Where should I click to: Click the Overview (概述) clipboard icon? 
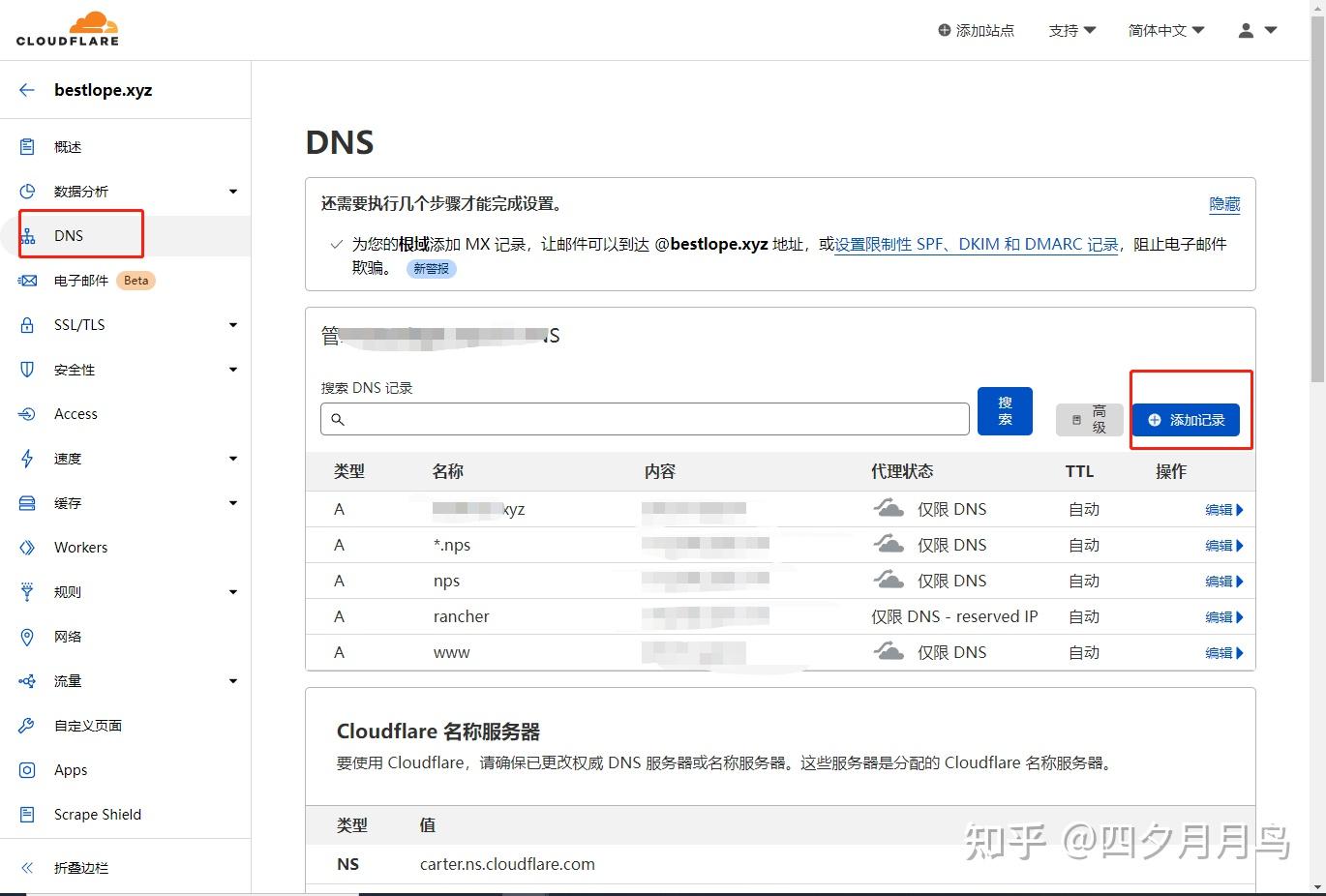pos(27,147)
